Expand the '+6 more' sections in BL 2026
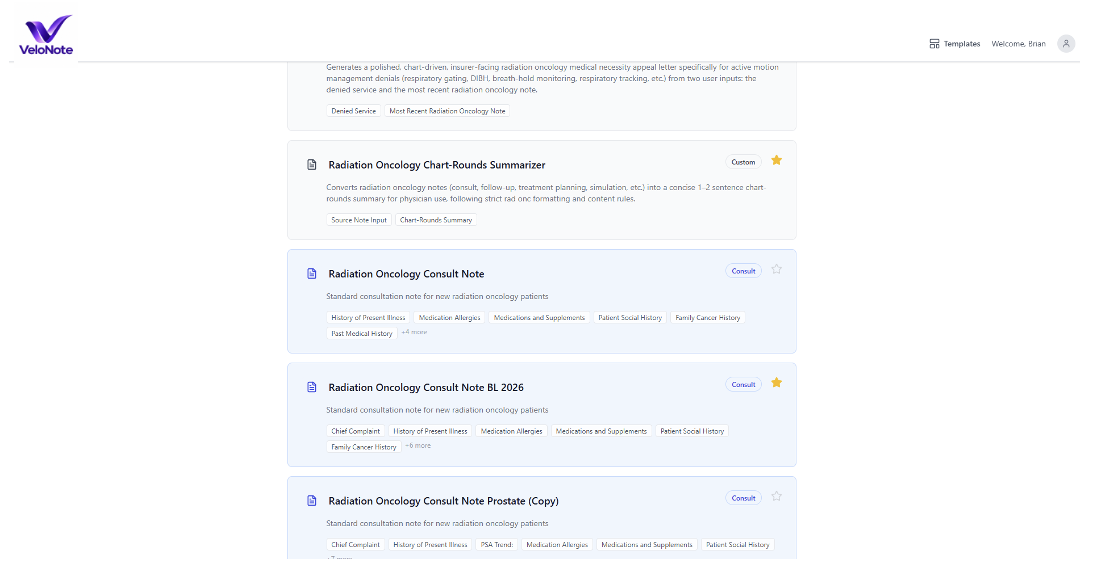The image size is (1094, 568). click(x=418, y=446)
